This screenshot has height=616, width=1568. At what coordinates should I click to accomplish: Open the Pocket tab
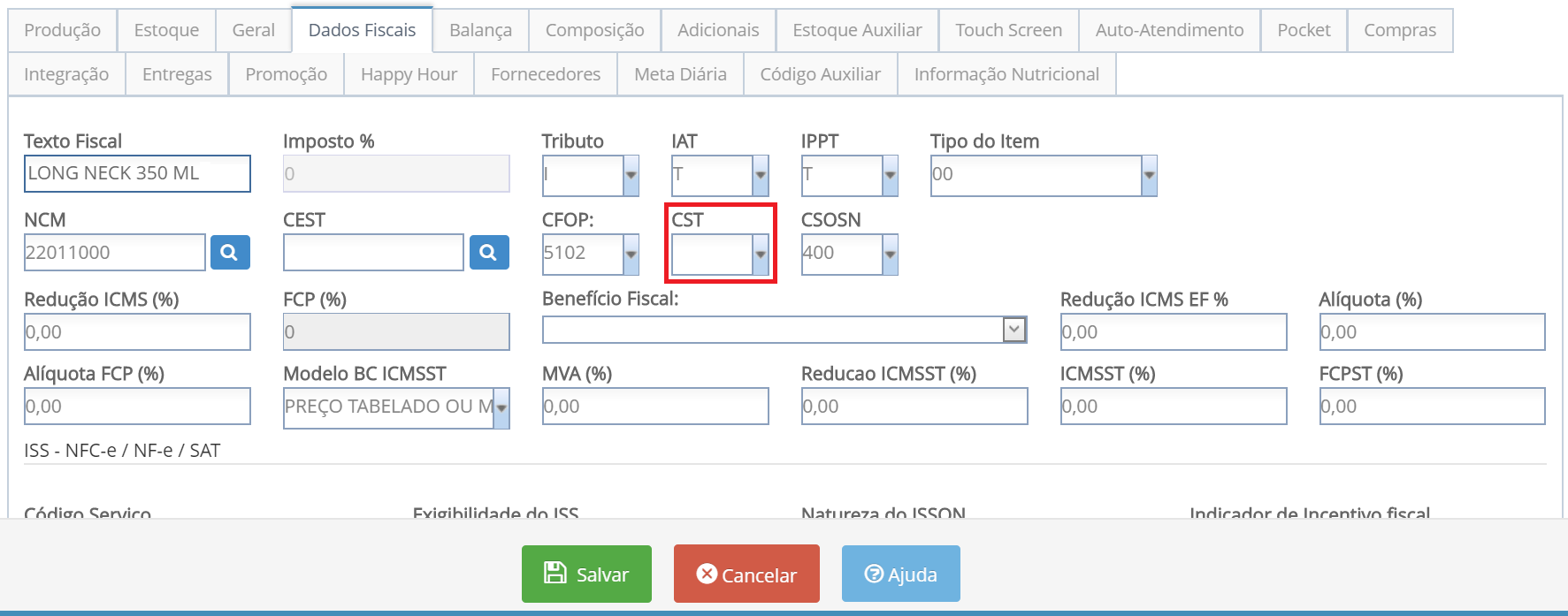(1304, 30)
